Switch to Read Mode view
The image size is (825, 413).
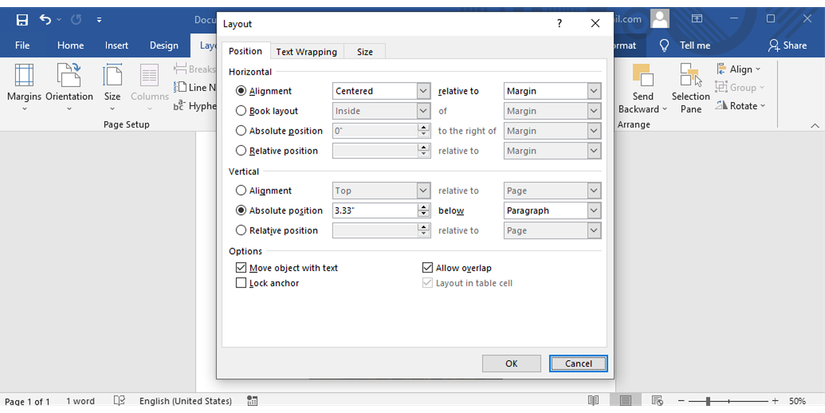click(593, 401)
